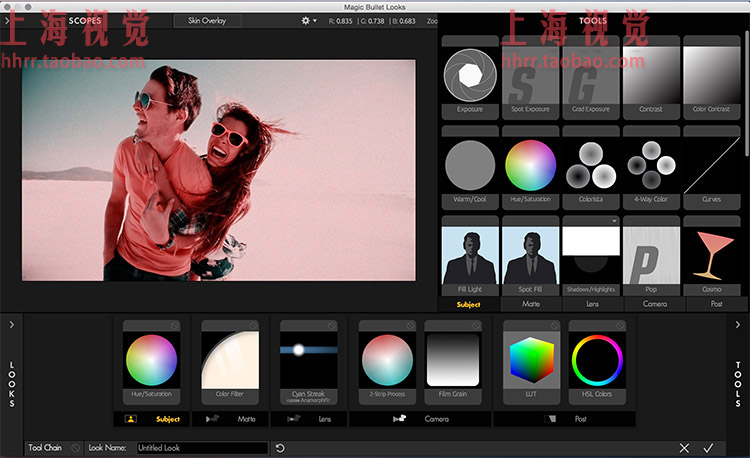This screenshot has width=750, height=458.
Task: Expand the Tools drawer arrow at bottom right
Action: [738, 324]
